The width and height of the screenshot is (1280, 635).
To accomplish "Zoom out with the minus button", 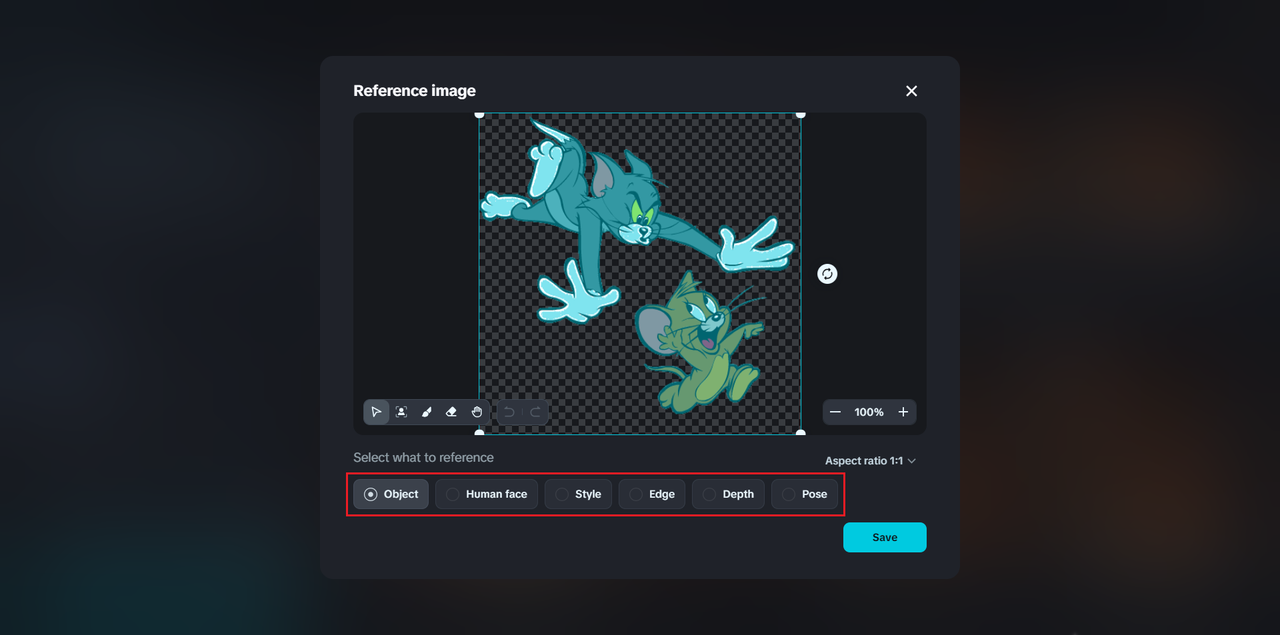I will pyautogui.click(x=835, y=412).
